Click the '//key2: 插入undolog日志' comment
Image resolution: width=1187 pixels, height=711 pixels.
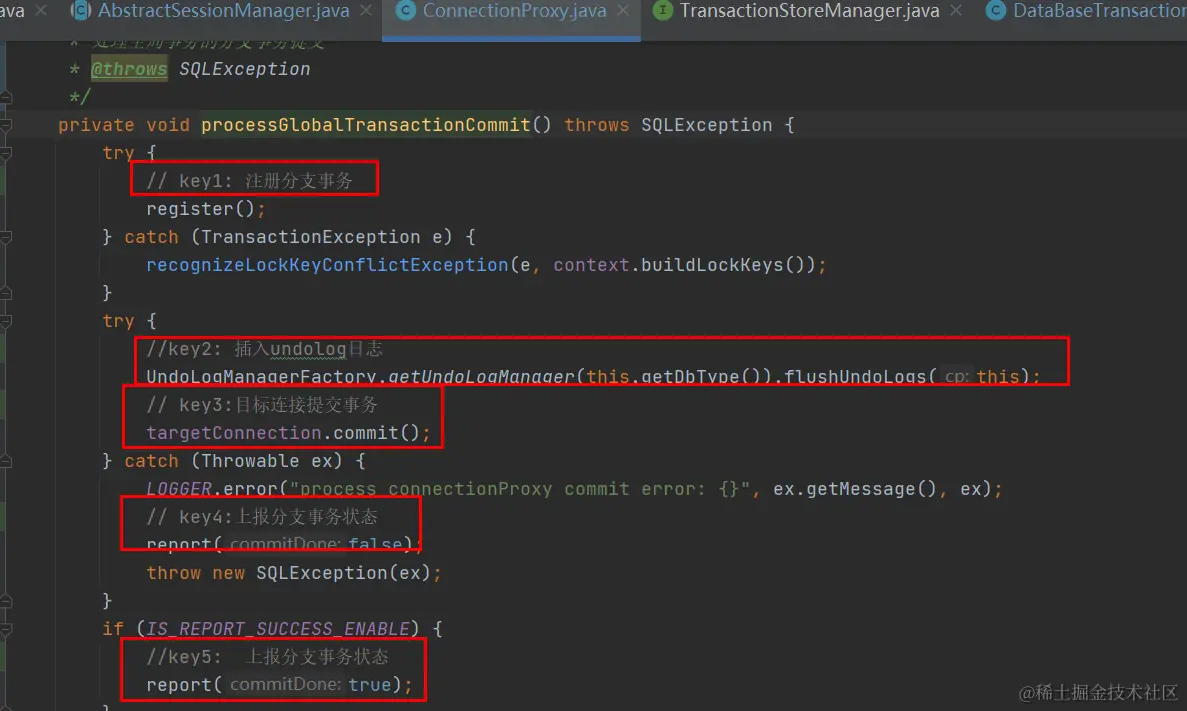[x=264, y=349]
